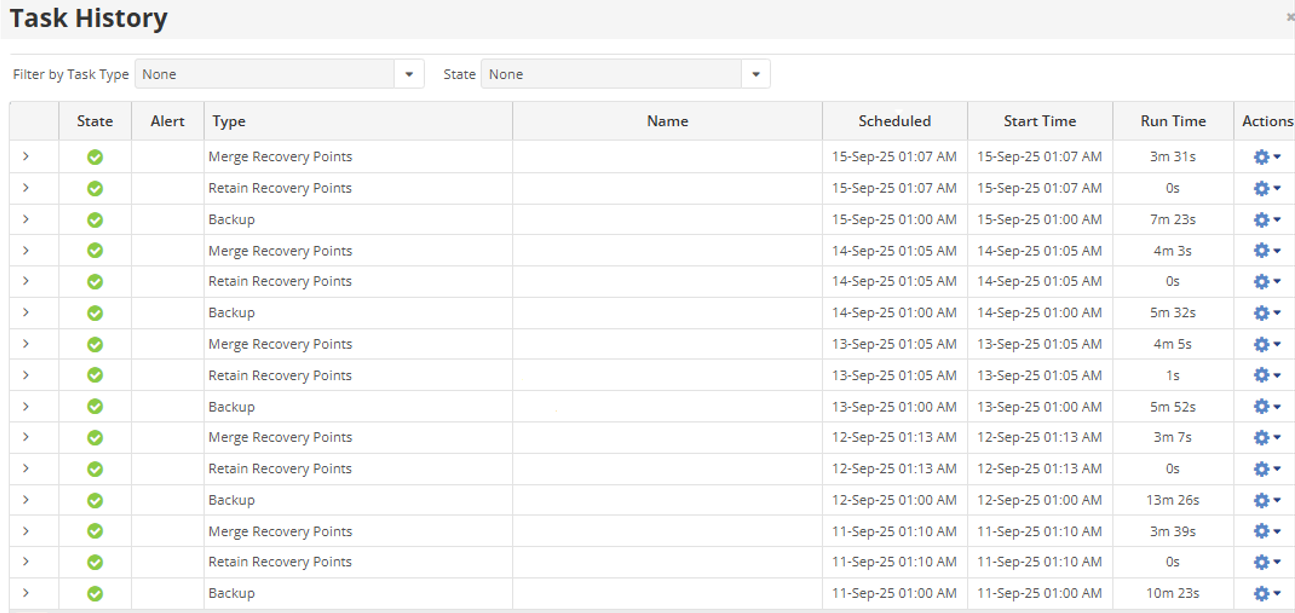Click the run time cell "4m 5s"
This screenshot has height=613, width=1295.
[1173, 344]
